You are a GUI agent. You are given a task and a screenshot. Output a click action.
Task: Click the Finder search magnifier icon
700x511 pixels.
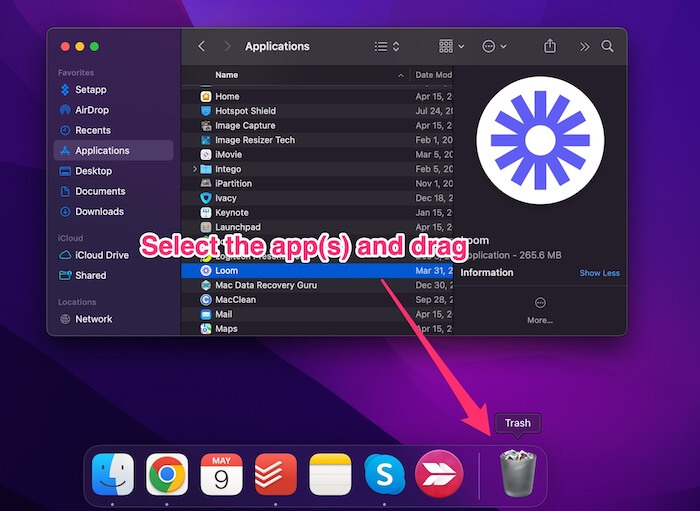coord(607,46)
